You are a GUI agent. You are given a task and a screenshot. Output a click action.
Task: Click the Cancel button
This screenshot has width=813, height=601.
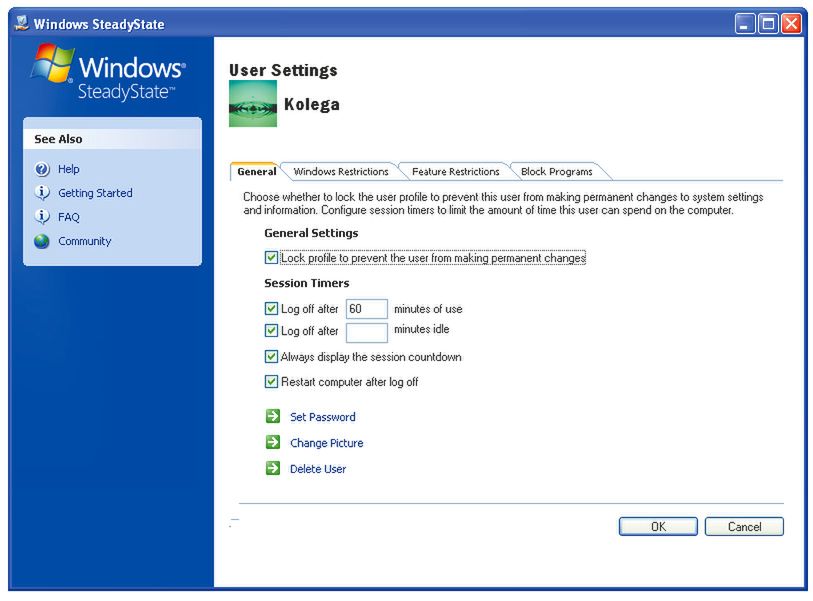744,526
